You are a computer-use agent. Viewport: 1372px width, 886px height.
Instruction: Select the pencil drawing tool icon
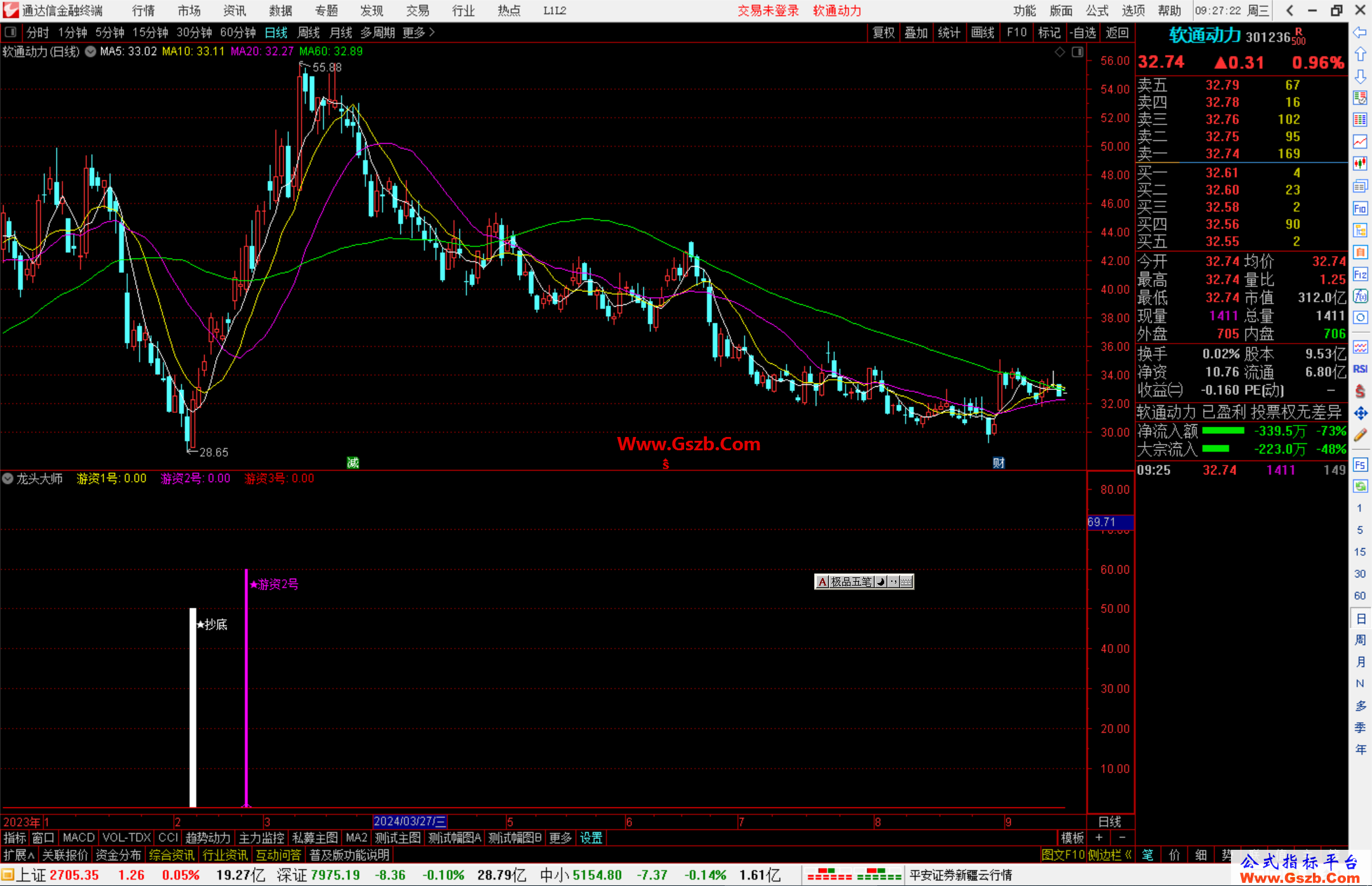1360,436
